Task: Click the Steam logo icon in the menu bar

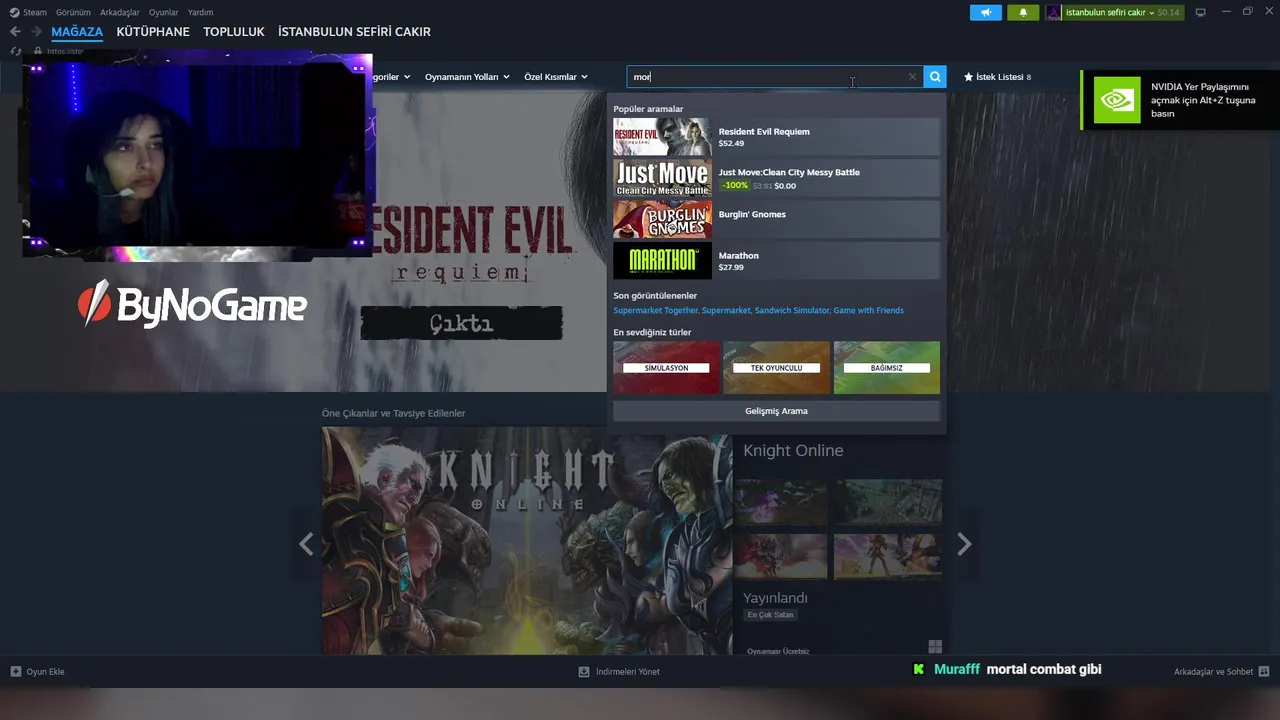Action: coord(14,12)
